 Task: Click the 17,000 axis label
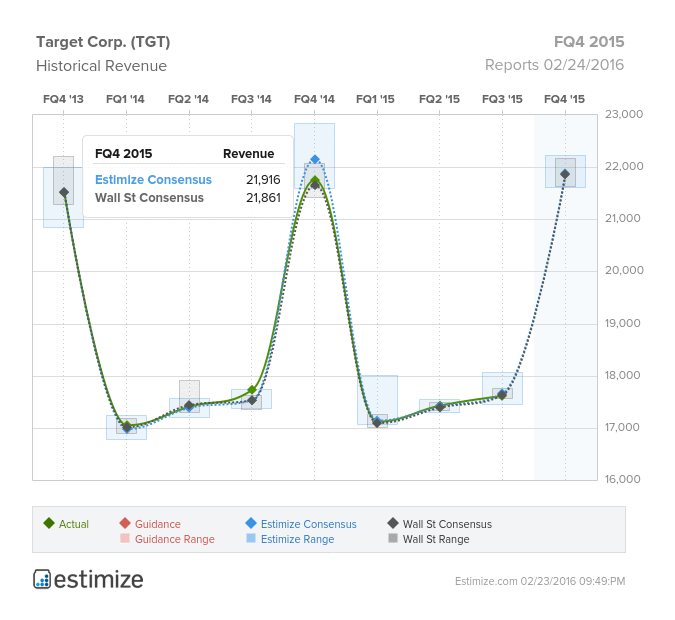(x=622, y=427)
